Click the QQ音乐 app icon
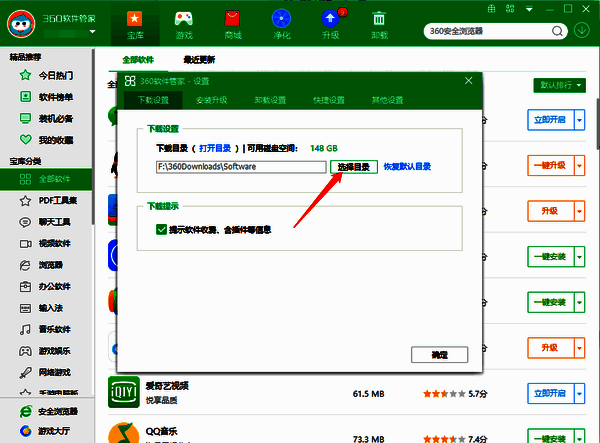 pyautogui.click(x=124, y=433)
